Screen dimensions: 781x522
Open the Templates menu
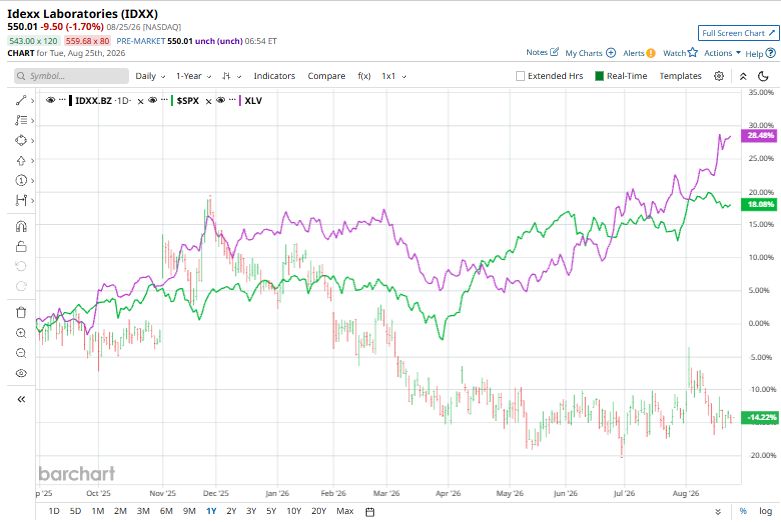680,76
